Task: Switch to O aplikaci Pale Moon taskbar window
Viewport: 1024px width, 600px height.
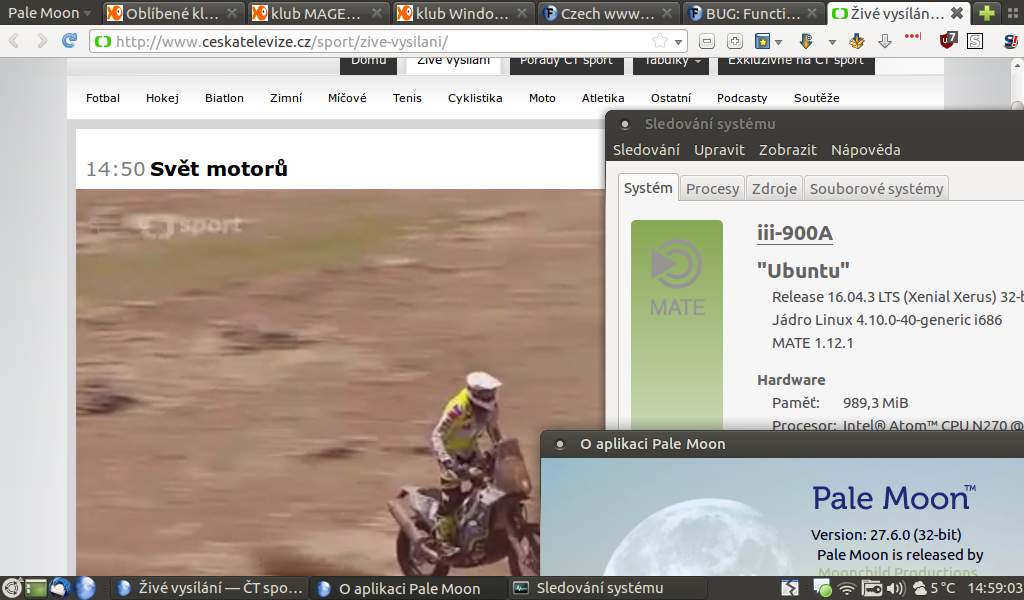Action: point(408,588)
